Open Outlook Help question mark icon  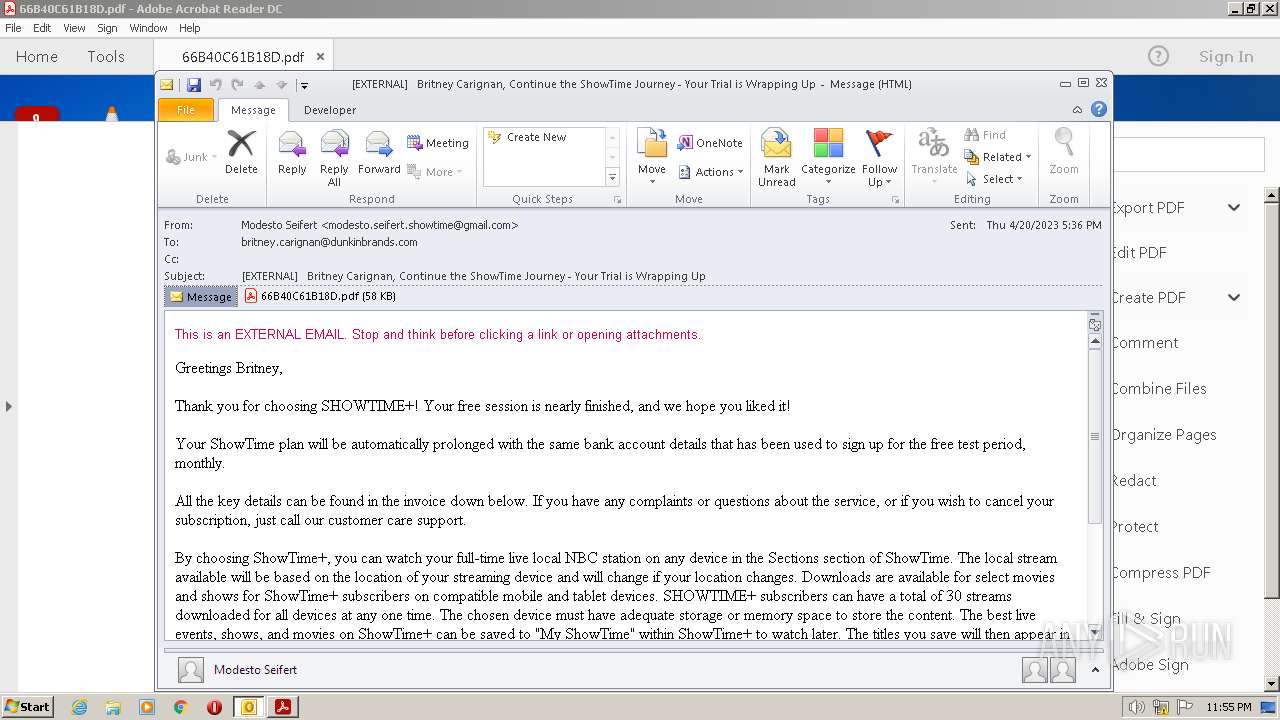(1098, 110)
